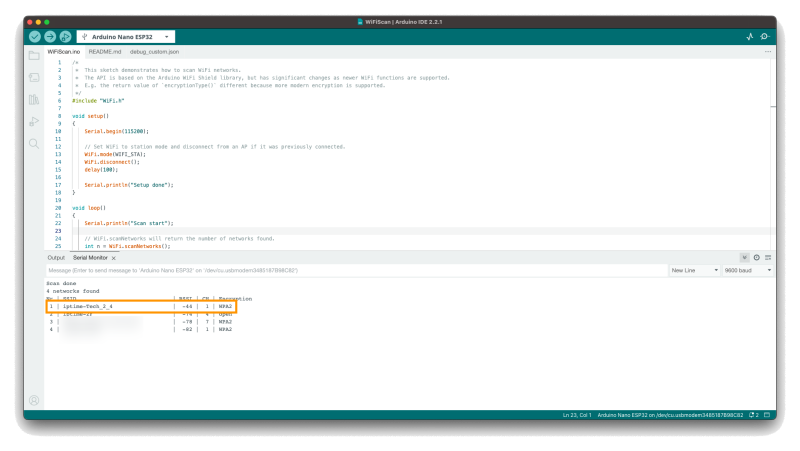
Task: Open the Library Manager sidebar icon
Action: coord(34,99)
